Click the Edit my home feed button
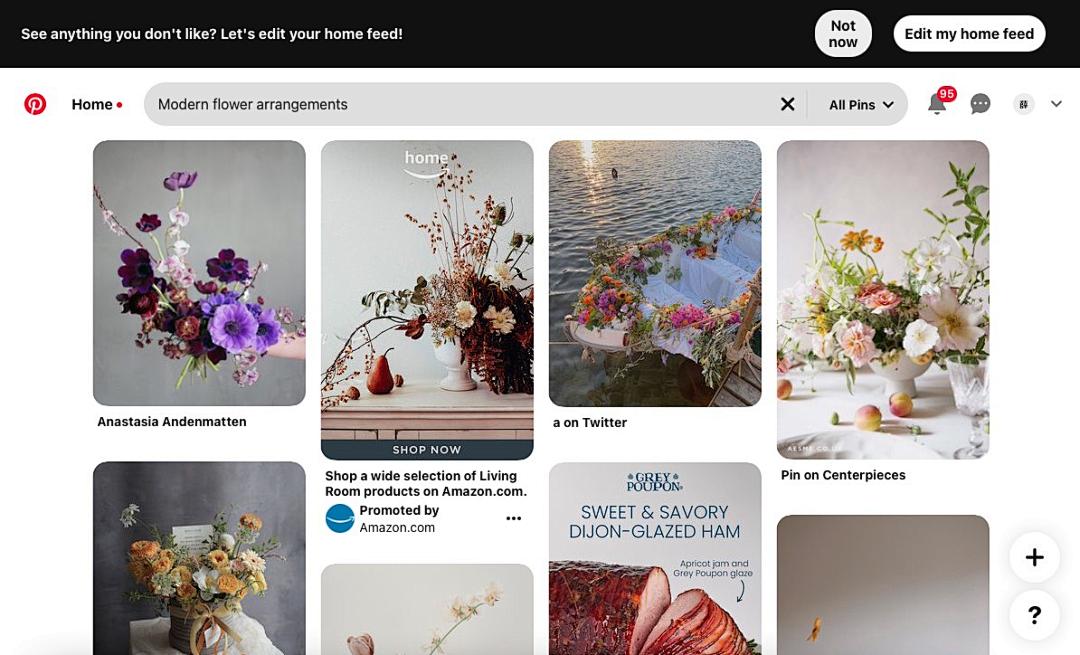This screenshot has height=655, width=1080. (x=969, y=34)
